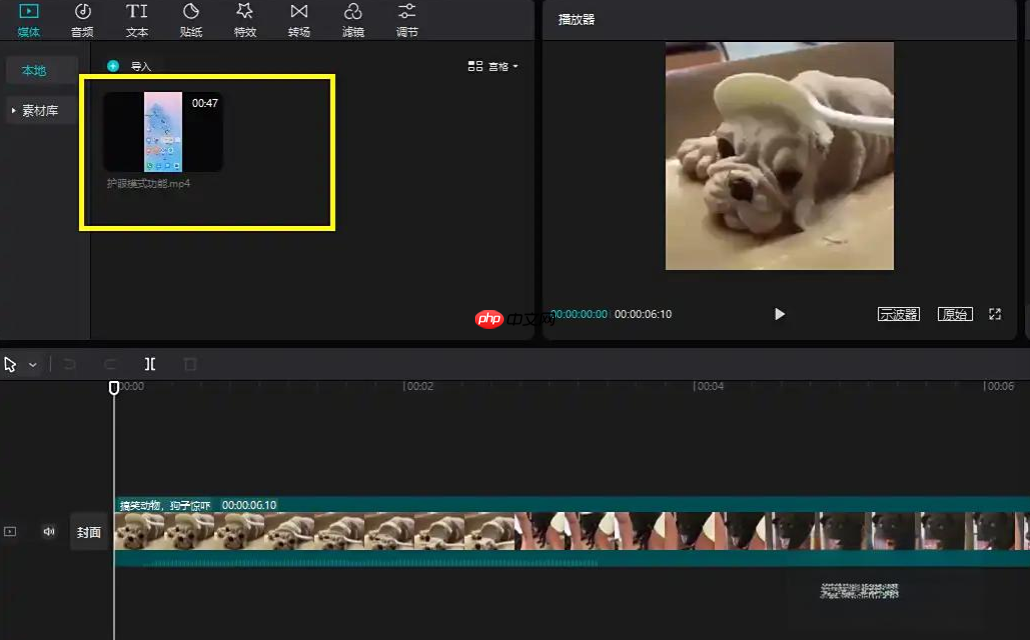Open the 调节 Adjust panel
Image resolution: width=1030 pixels, height=640 pixels.
pos(406,20)
